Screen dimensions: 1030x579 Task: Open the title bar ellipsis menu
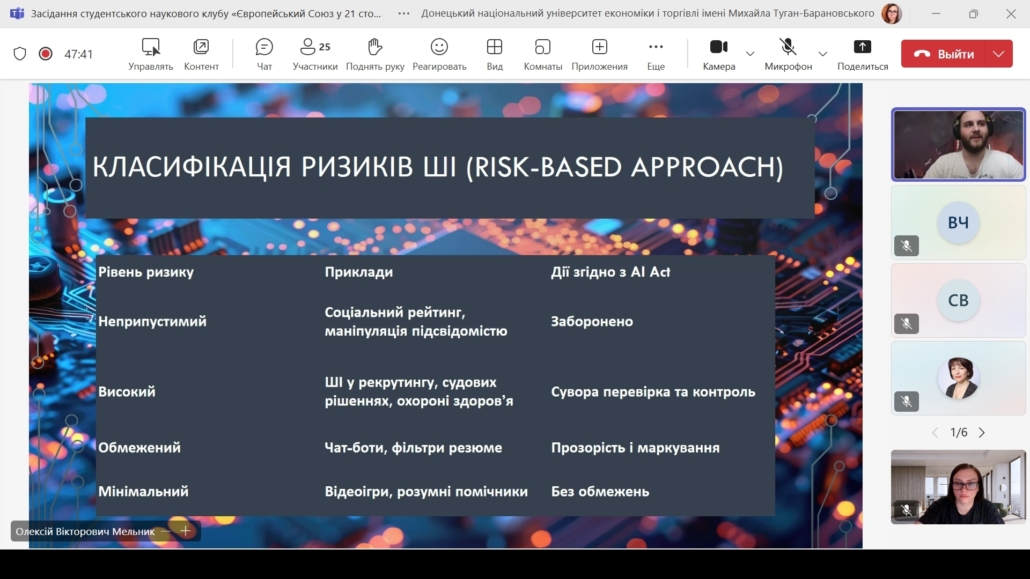[404, 13]
